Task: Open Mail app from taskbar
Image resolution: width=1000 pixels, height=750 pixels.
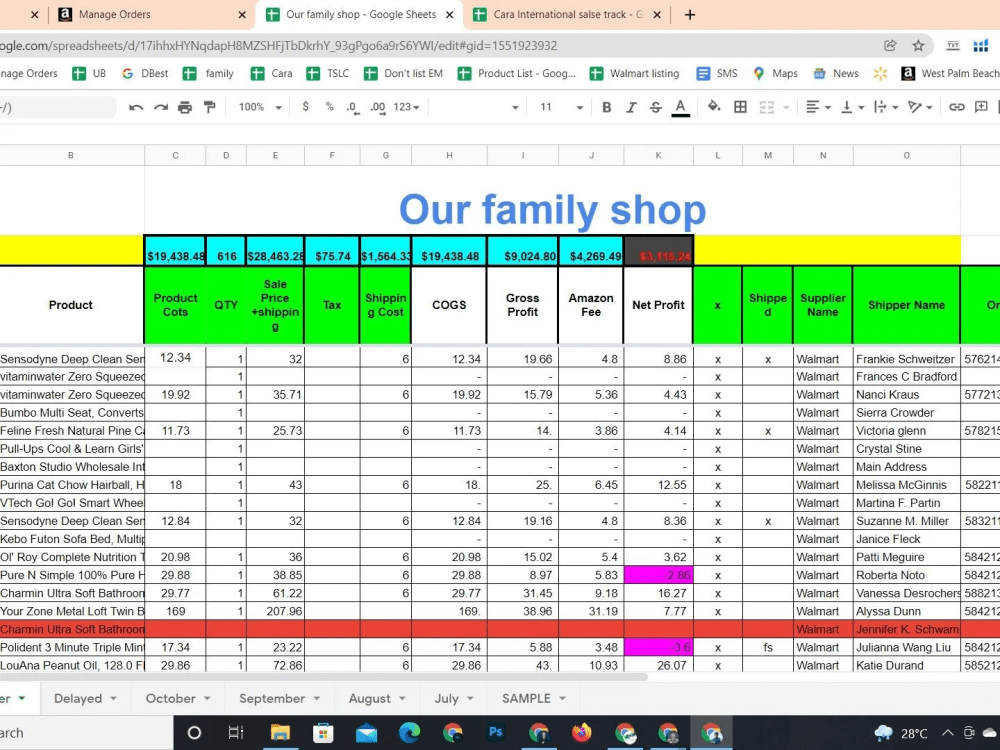Action: (x=366, y=733)
